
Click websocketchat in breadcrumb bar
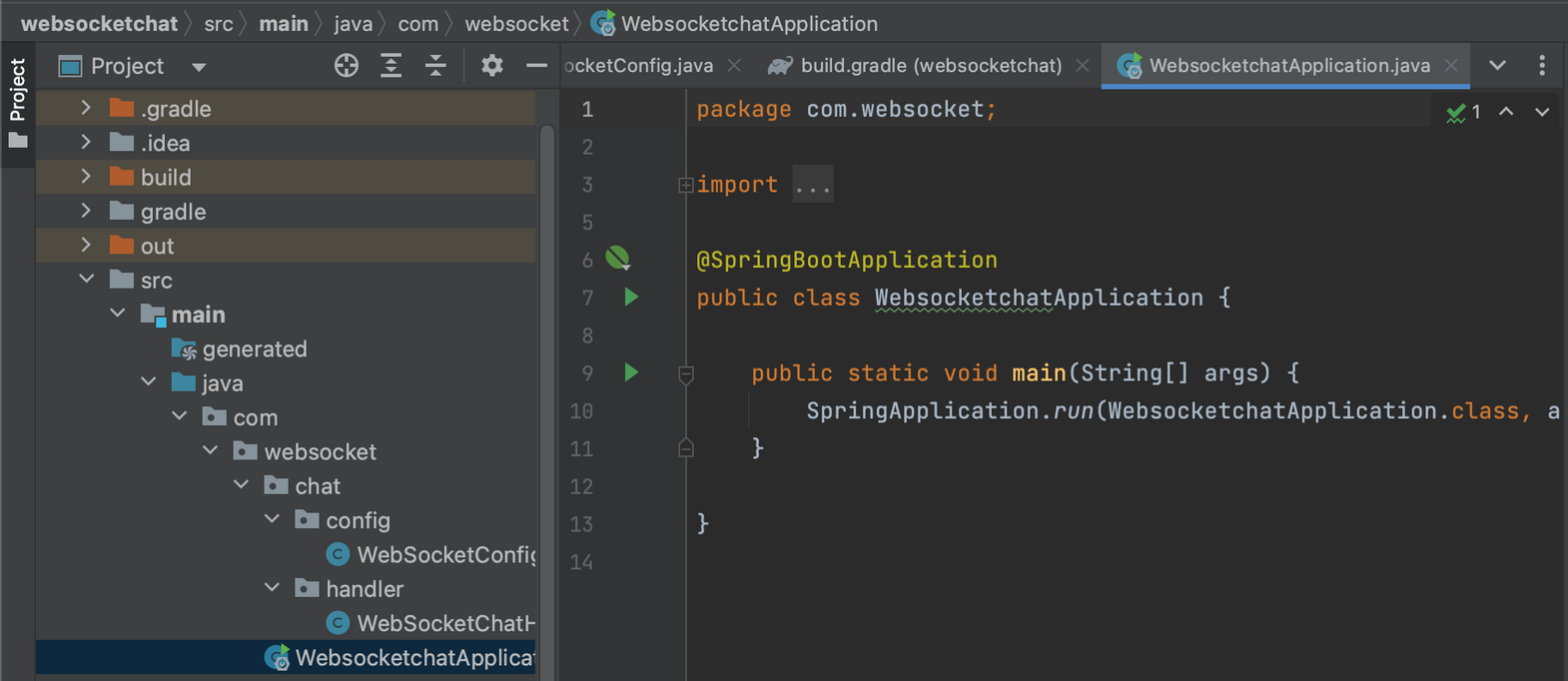tap(99, 23)
